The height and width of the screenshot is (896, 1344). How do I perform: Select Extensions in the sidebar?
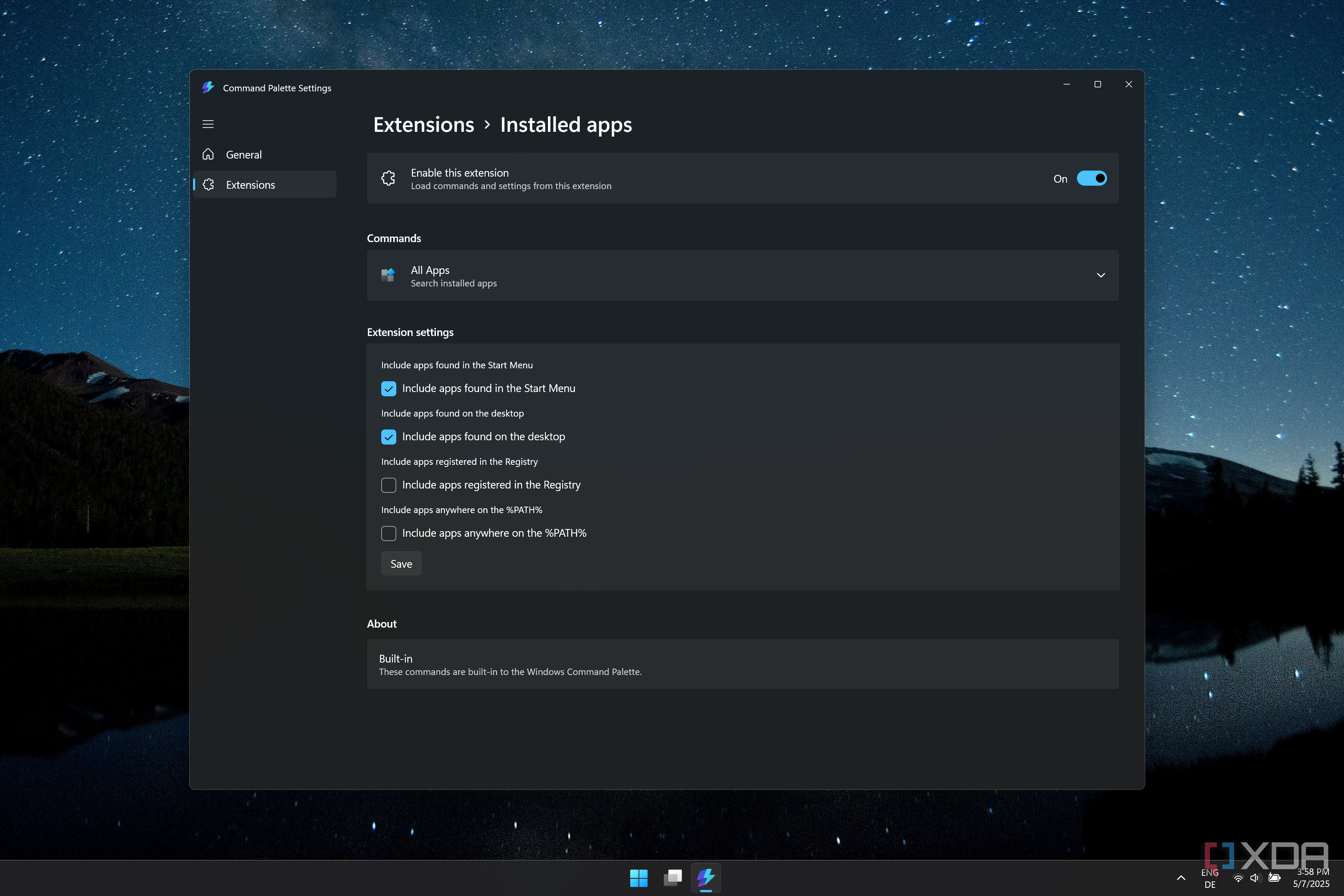coord(264,184)
